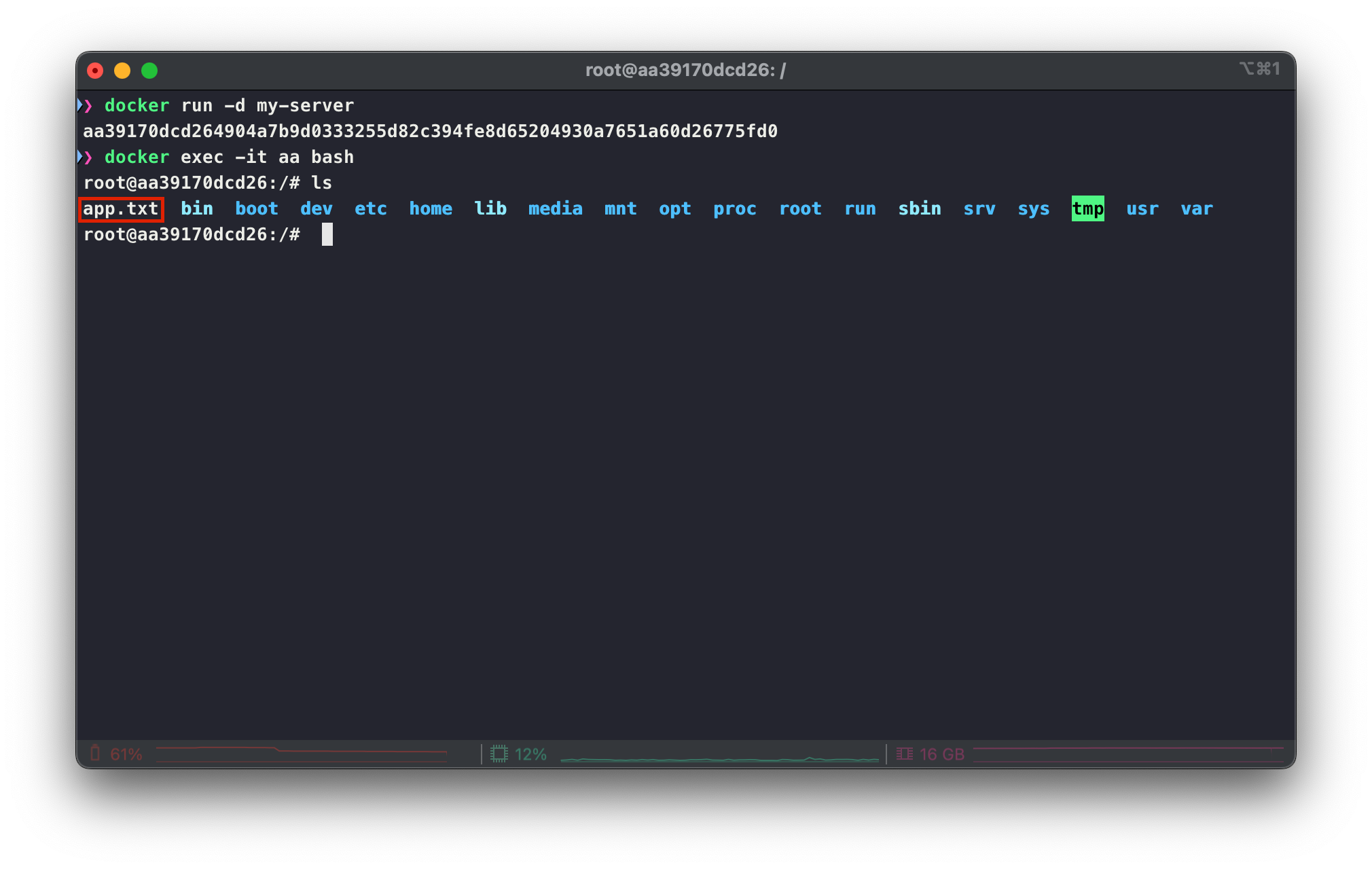Screen dimensions: 1372x869
Task: Click the green zoom window button
Action: coord(149,71)
